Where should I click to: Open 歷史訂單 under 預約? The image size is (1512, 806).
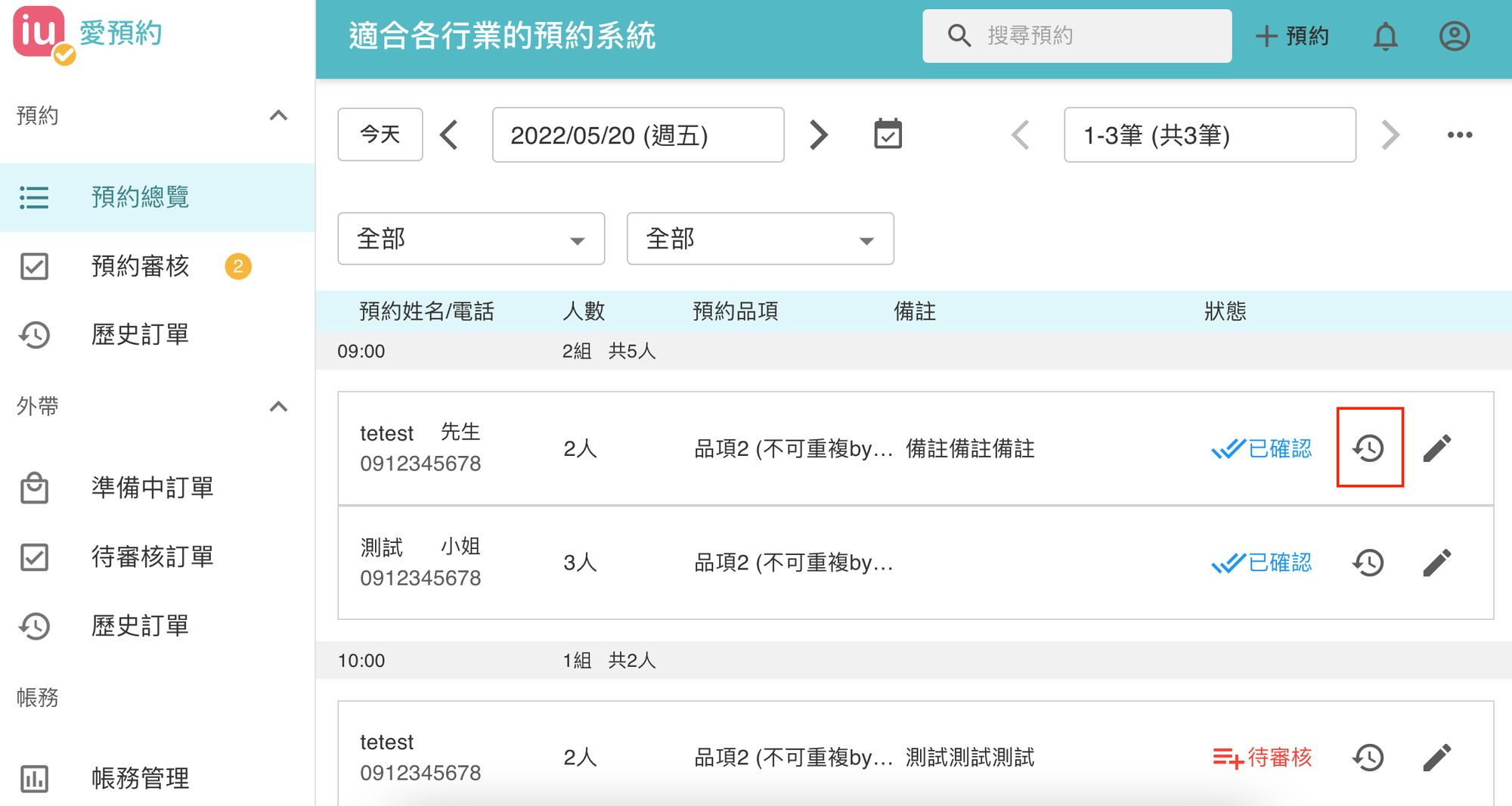157,335
